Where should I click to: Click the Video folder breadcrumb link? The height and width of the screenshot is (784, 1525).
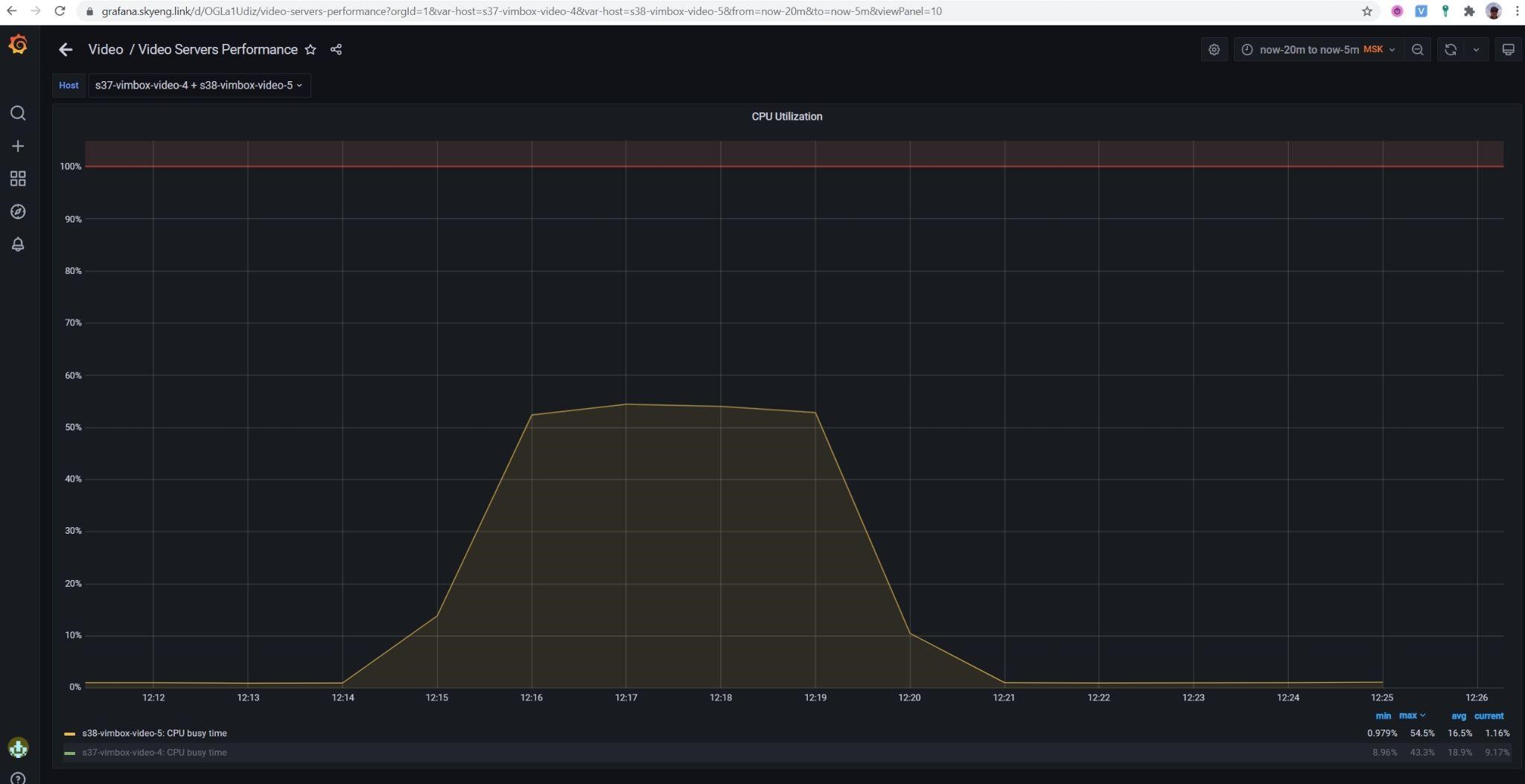[x=105, y=49]
